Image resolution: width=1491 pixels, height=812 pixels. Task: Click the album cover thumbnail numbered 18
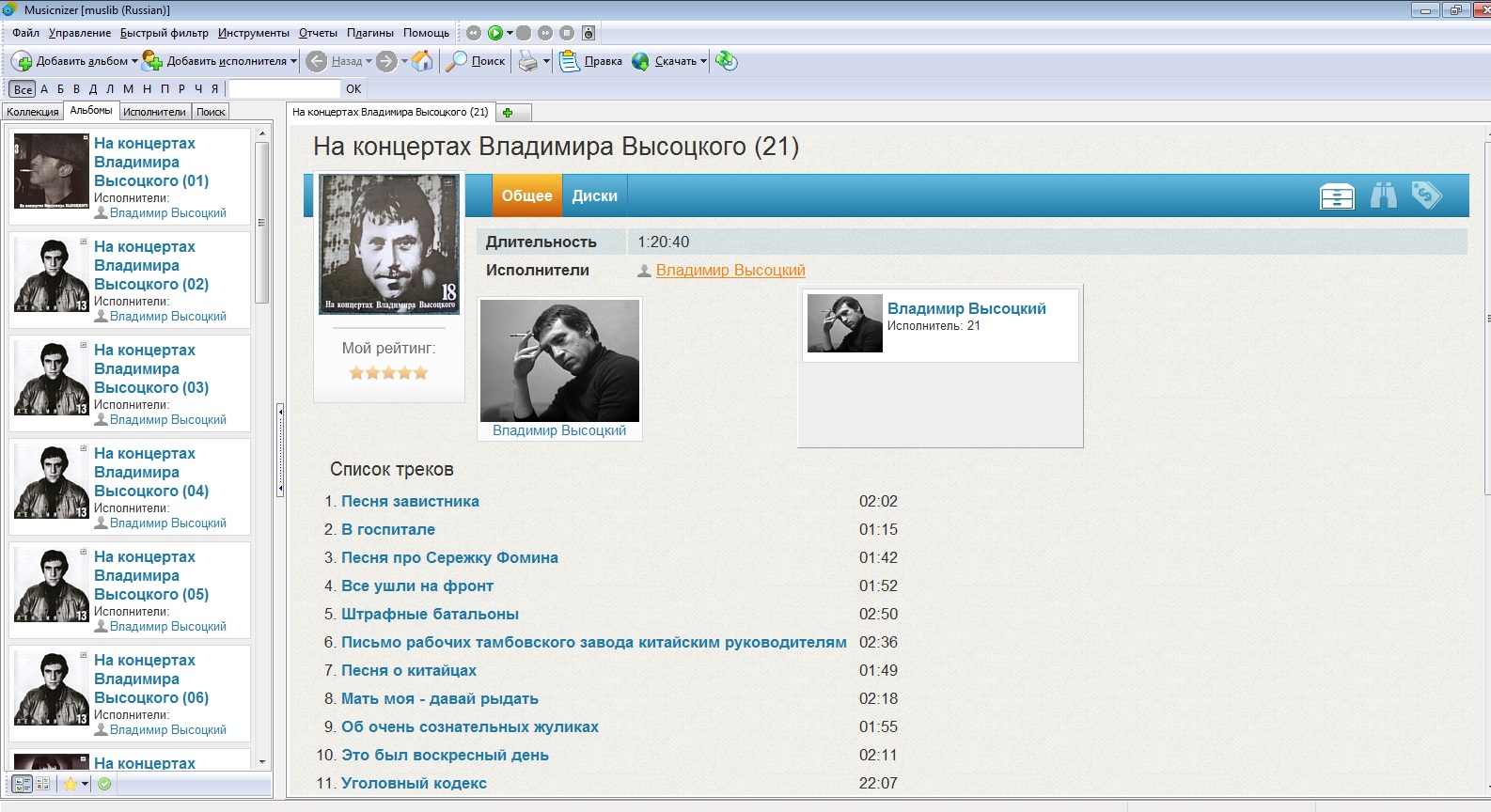[389, 243]
